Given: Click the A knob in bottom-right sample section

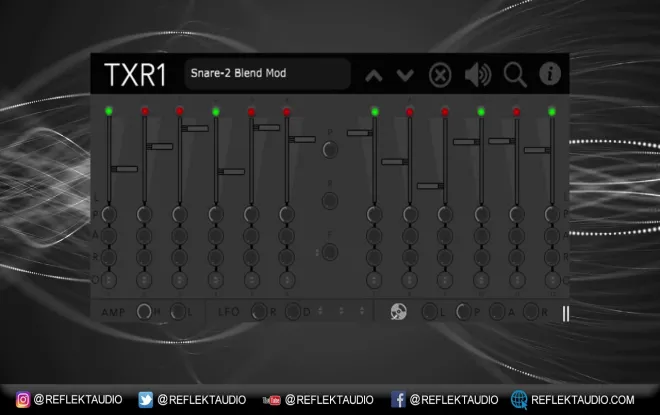Looking at the screenshot, I should pos(497,312).
